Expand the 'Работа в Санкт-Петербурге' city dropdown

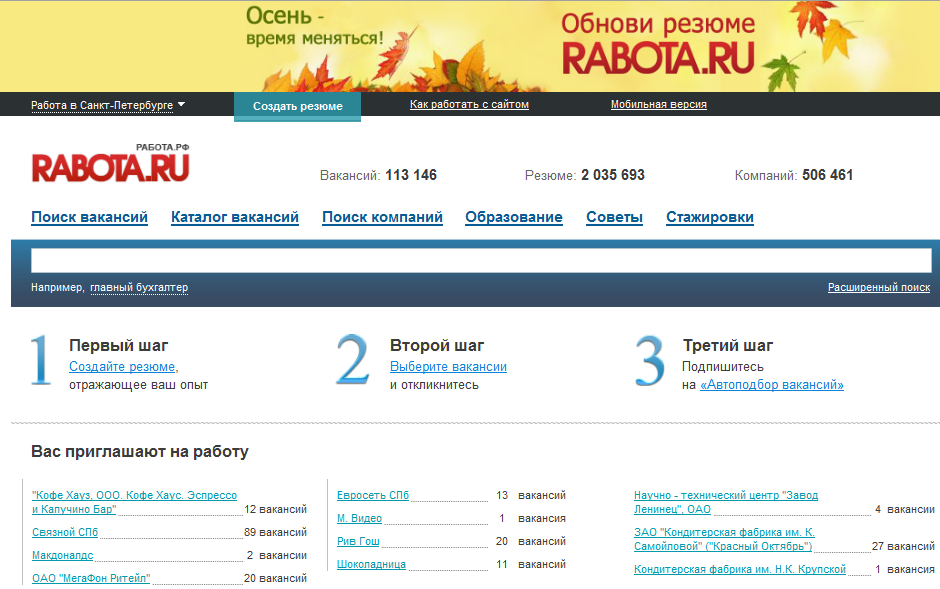(108, 105)
